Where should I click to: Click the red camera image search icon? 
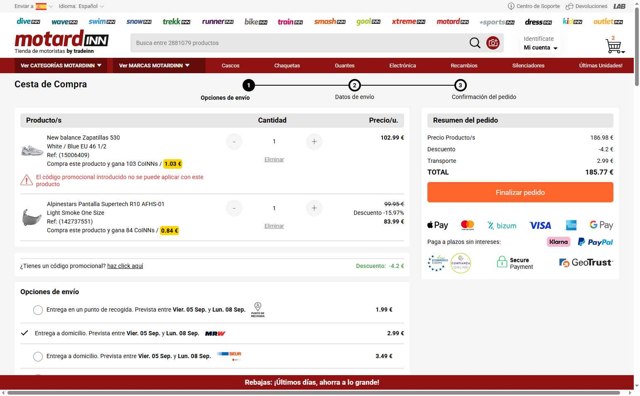tap(493, 43)
